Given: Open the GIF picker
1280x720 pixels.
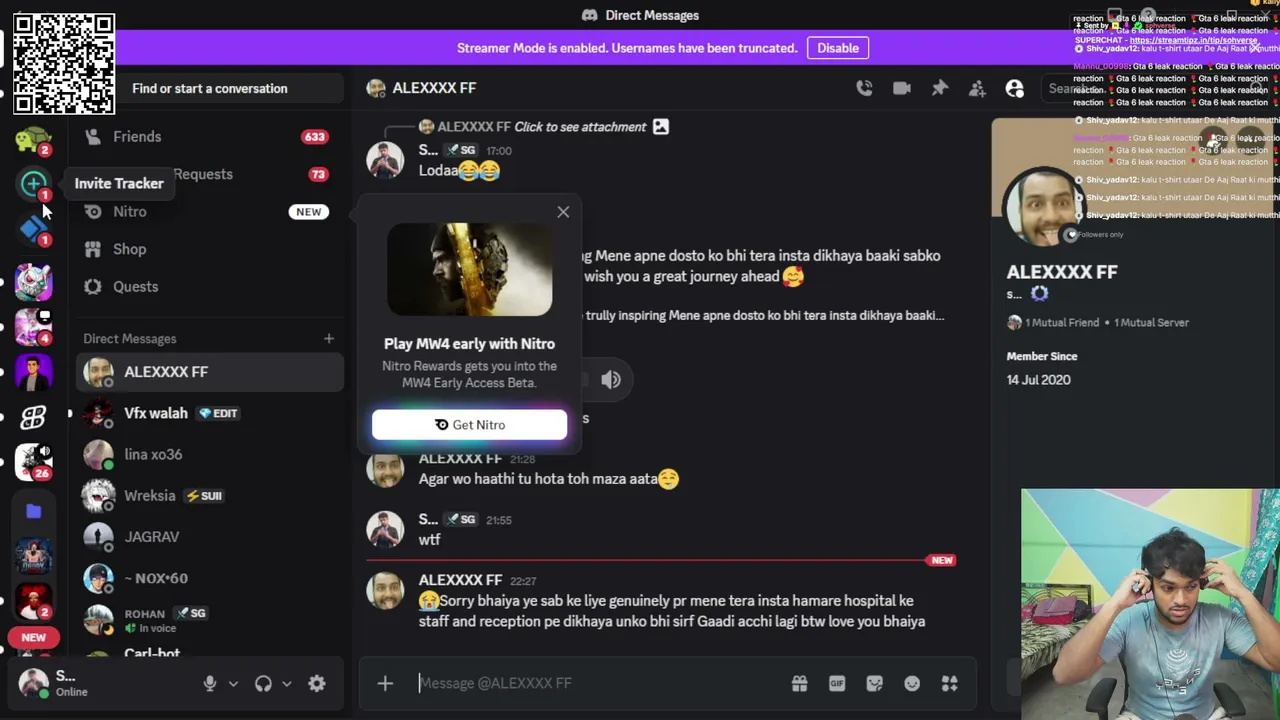Looking at the screenshot, I should (x=837, y=684).
